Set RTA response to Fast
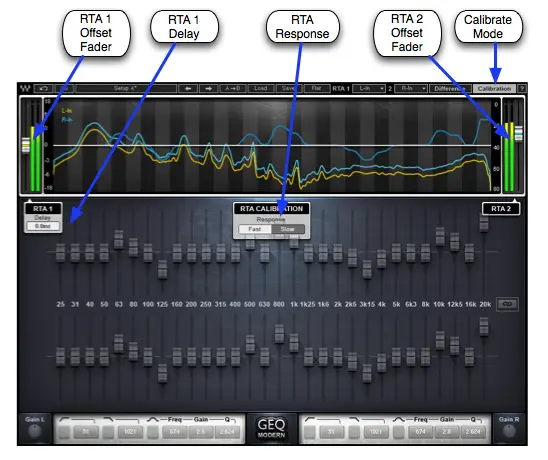The image size is (548, 460). [x=255, y=229]
